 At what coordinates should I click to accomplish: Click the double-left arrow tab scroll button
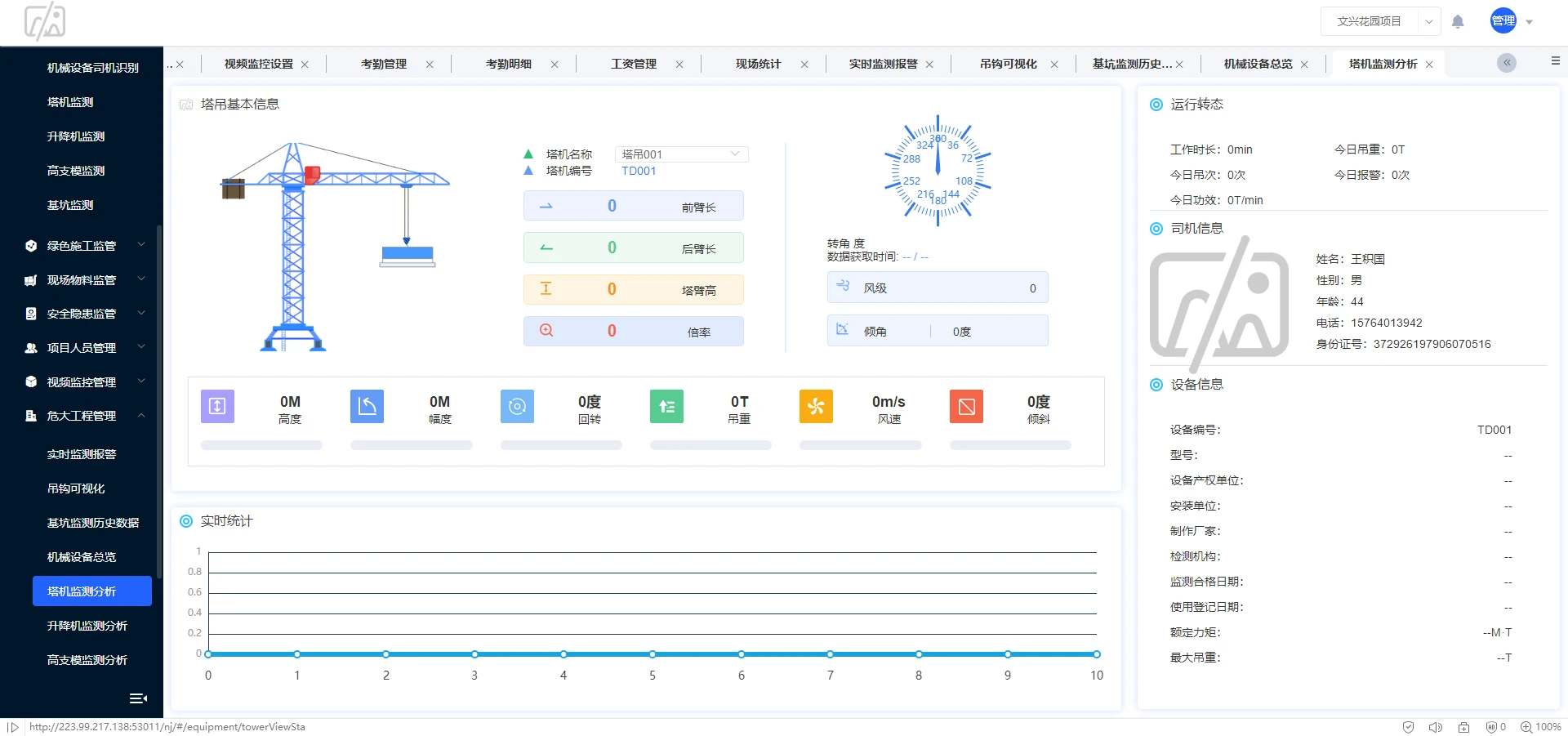tap(1506, 63)
